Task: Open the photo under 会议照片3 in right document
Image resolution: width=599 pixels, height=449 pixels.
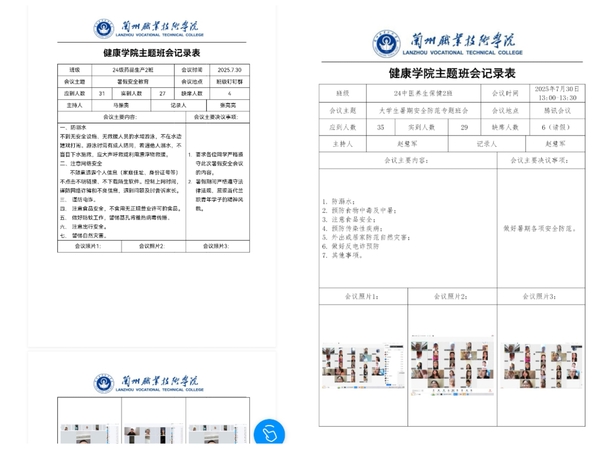Action: tap(541, 365)
